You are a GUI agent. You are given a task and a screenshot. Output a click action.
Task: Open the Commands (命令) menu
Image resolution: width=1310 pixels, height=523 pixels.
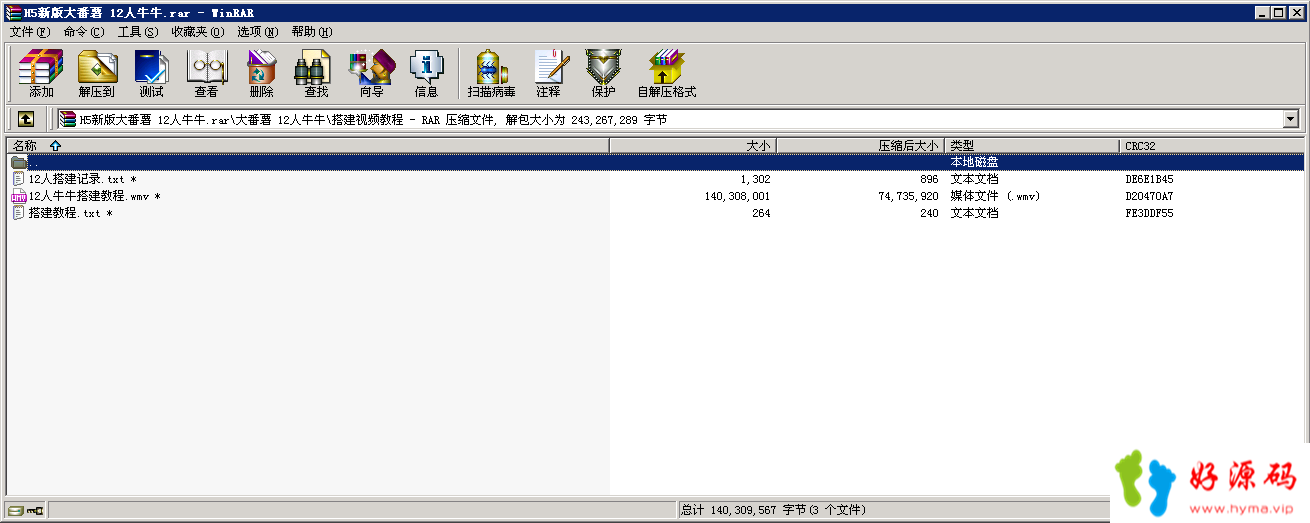(x=83, y=32)
